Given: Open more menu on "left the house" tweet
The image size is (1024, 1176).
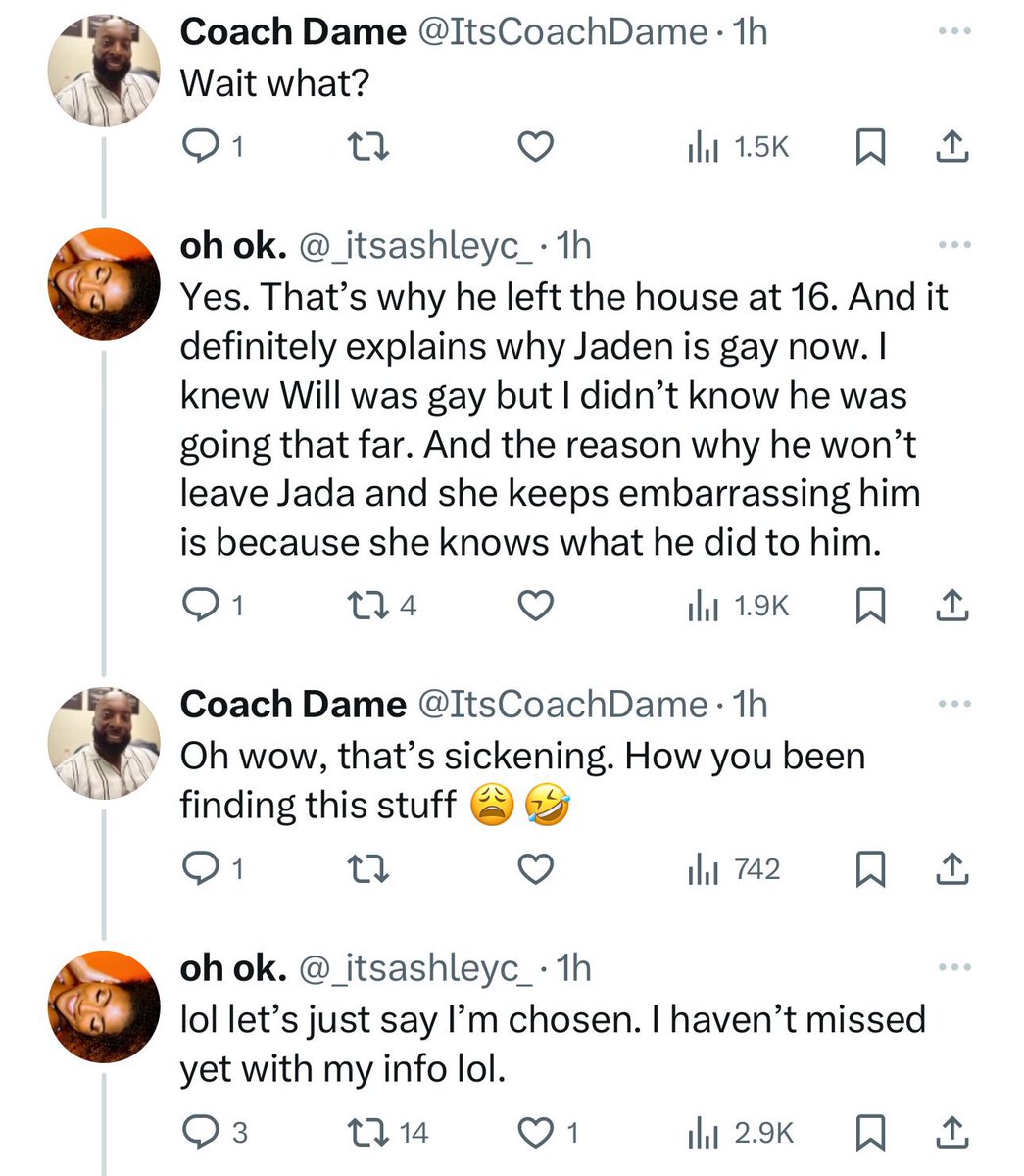Looking at the screenshot, I should 952,245.
